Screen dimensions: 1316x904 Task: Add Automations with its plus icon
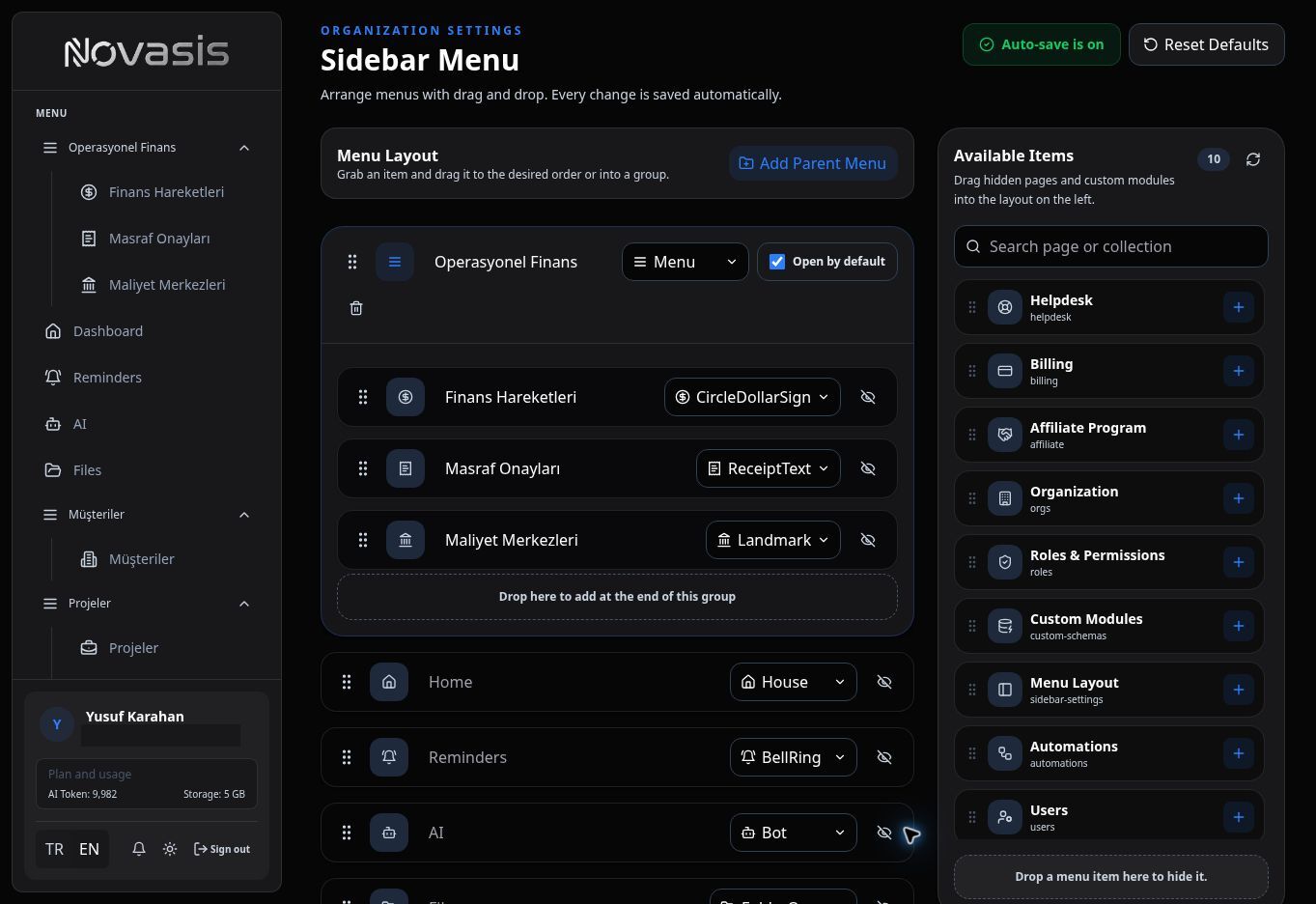pos(1238,753)
